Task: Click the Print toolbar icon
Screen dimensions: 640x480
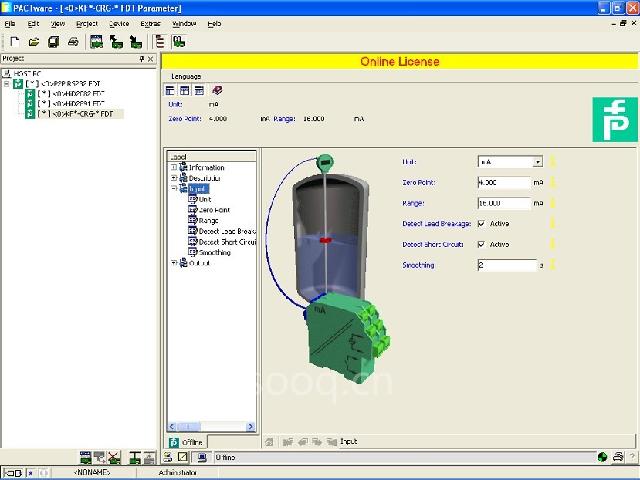Action: click(x=73, y=42)
